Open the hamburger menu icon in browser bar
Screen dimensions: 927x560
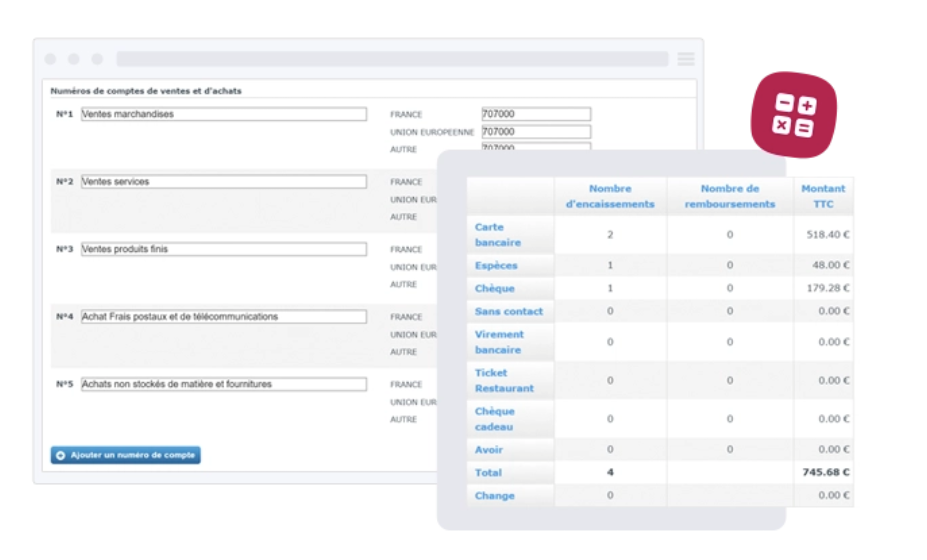(x=686, y=59)
